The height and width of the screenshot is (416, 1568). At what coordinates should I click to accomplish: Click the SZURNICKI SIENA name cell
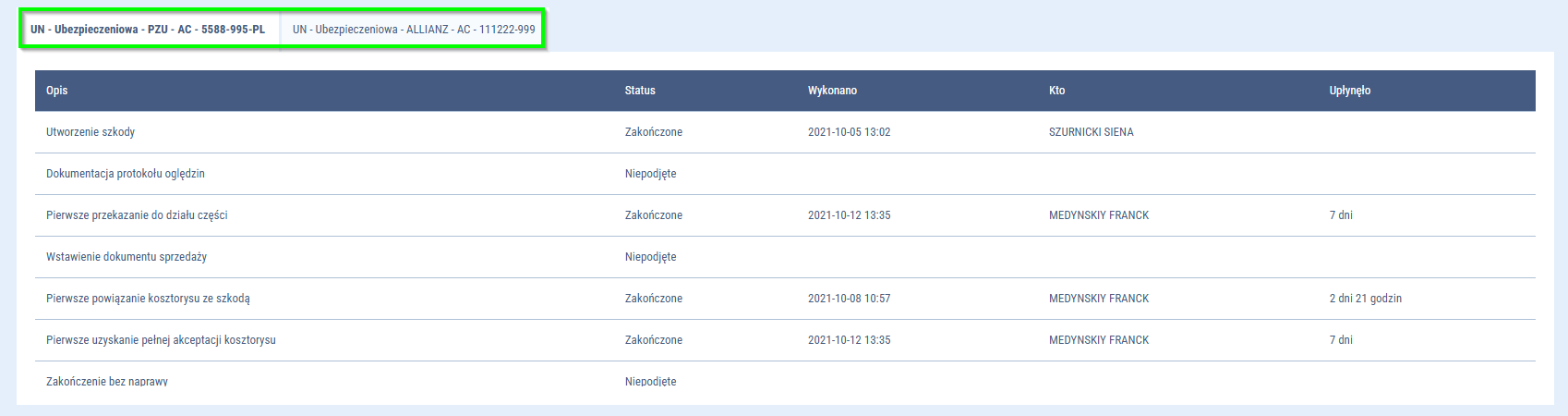point(1091,132)
